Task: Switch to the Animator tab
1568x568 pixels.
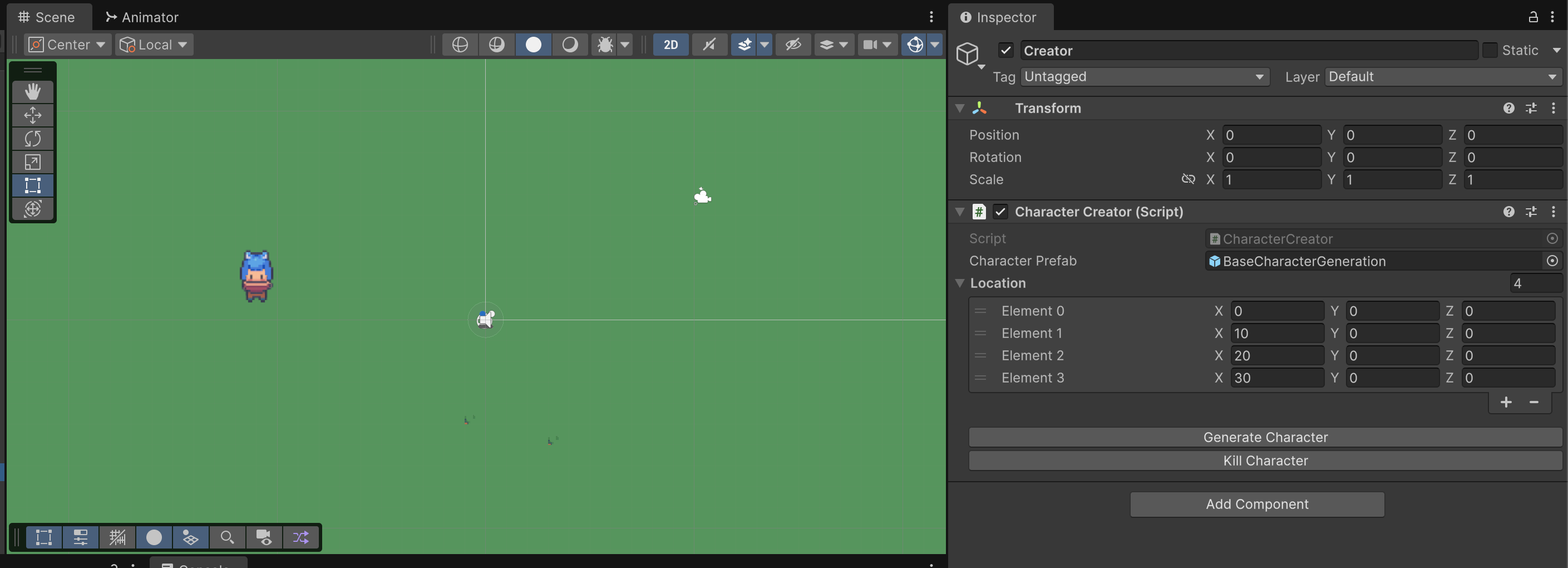Action: (x=142, y=17)
